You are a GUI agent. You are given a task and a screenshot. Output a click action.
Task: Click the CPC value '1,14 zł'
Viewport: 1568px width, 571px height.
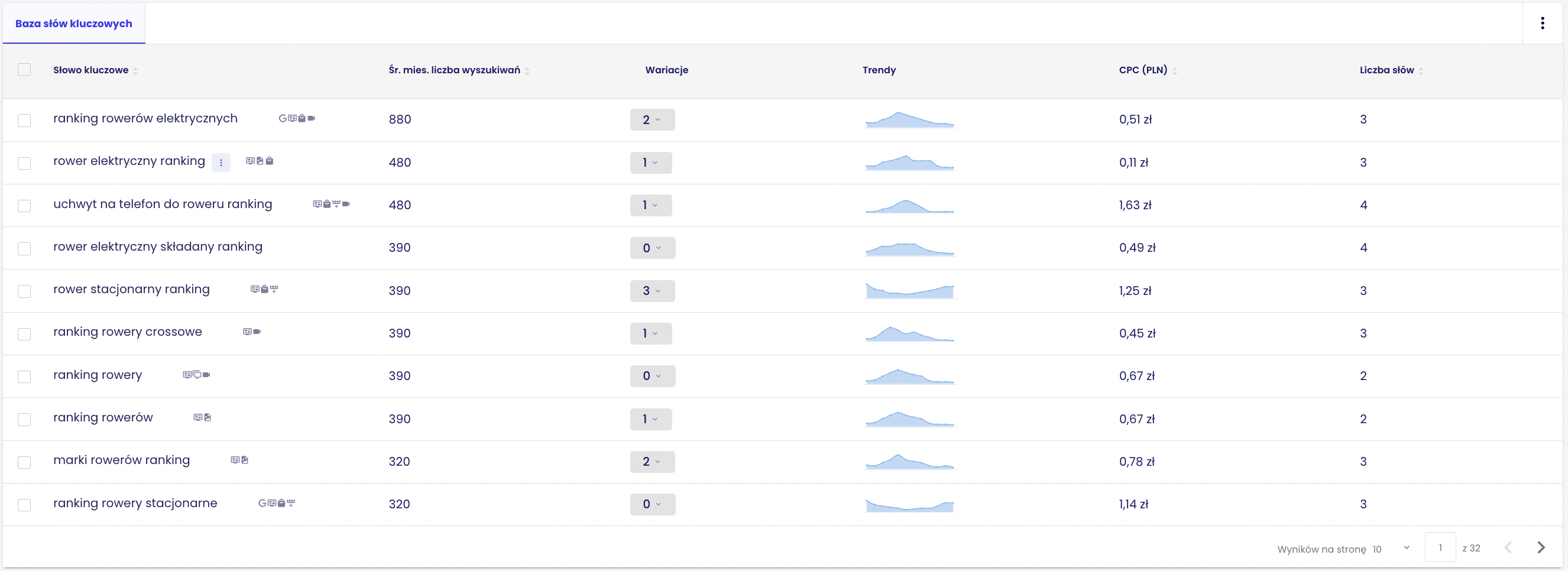1133,504
